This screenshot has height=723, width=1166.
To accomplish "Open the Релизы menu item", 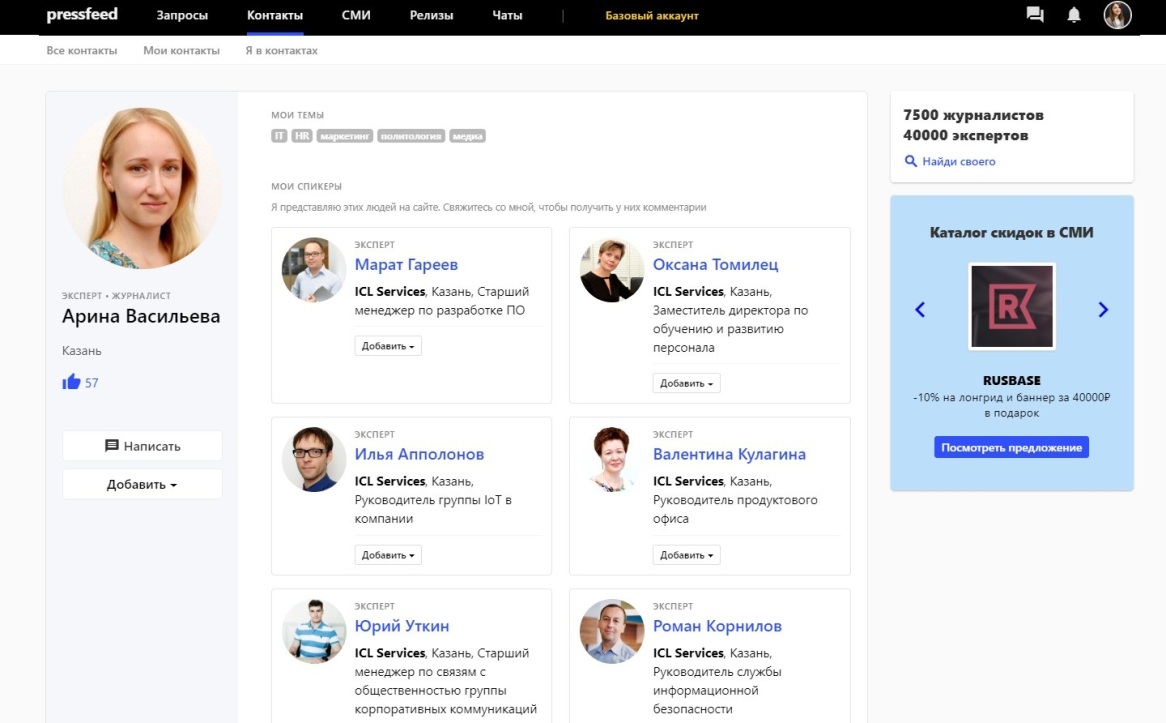I will 431,15.
